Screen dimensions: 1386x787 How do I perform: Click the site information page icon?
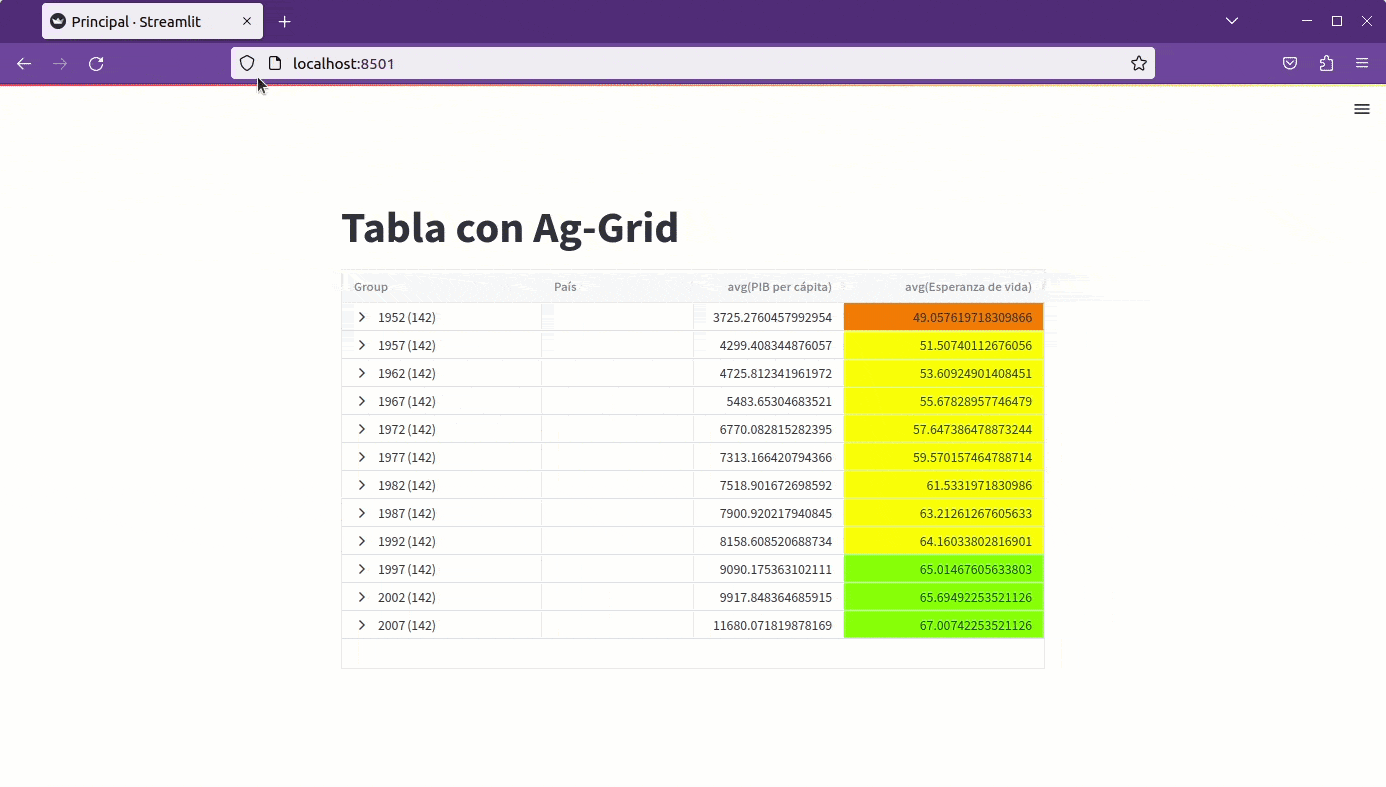click(275, 63)
